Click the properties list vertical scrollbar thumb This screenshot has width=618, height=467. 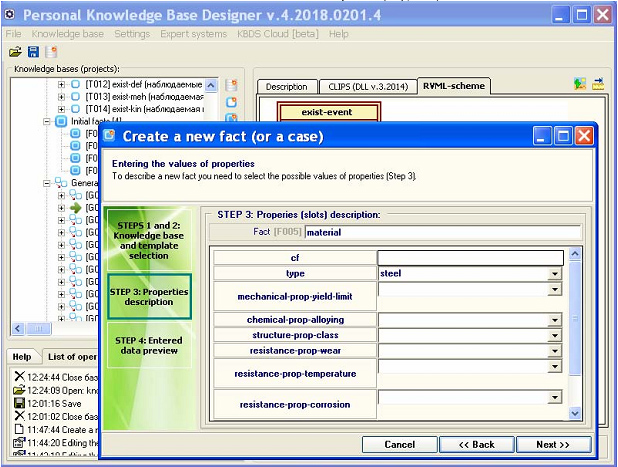click(x=575, y=318)
